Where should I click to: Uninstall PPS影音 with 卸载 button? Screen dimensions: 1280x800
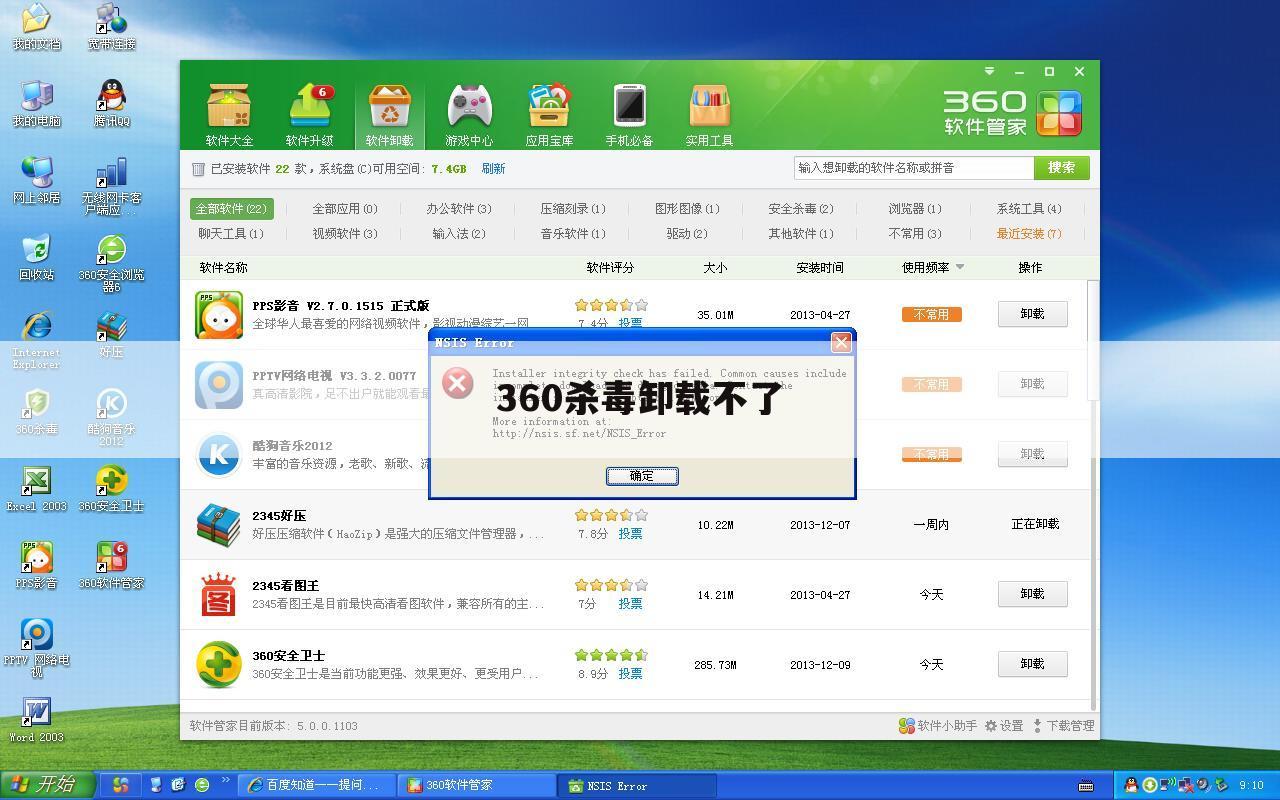point(1032,314)
